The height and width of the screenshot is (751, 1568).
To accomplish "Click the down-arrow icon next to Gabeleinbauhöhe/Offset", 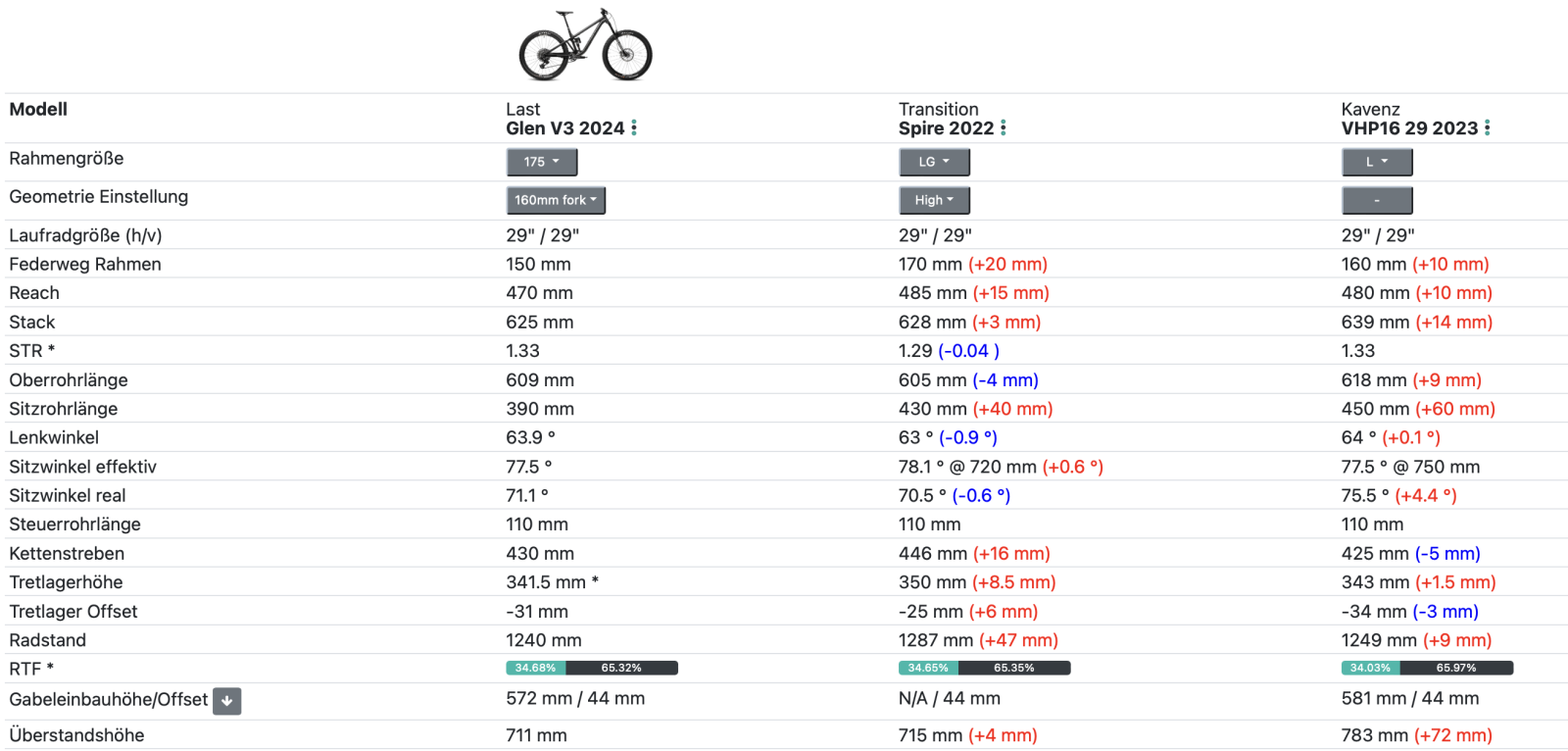I will click(226, 701).
